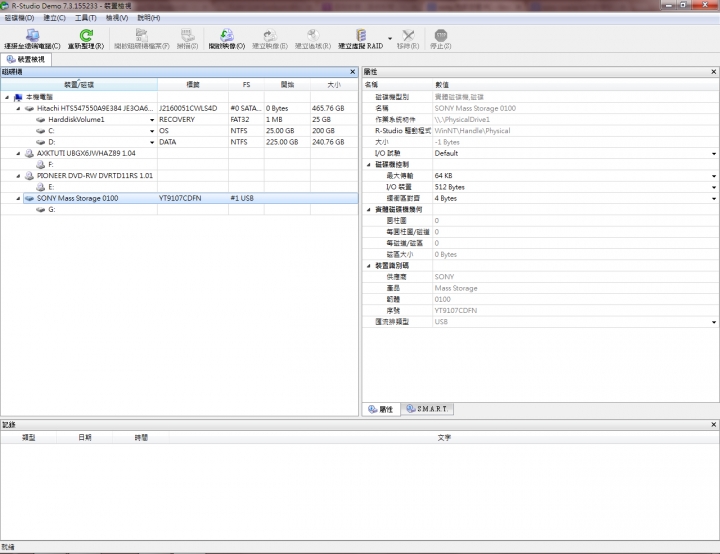Collapse the SONY Mass Storage 0100 node

coord(18,198)
